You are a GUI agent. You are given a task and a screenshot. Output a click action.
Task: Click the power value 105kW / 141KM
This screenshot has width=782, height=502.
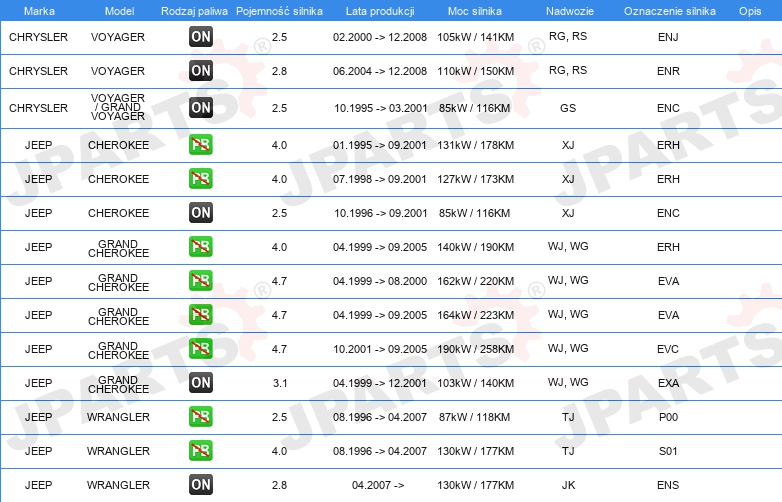tap(475, 37)
